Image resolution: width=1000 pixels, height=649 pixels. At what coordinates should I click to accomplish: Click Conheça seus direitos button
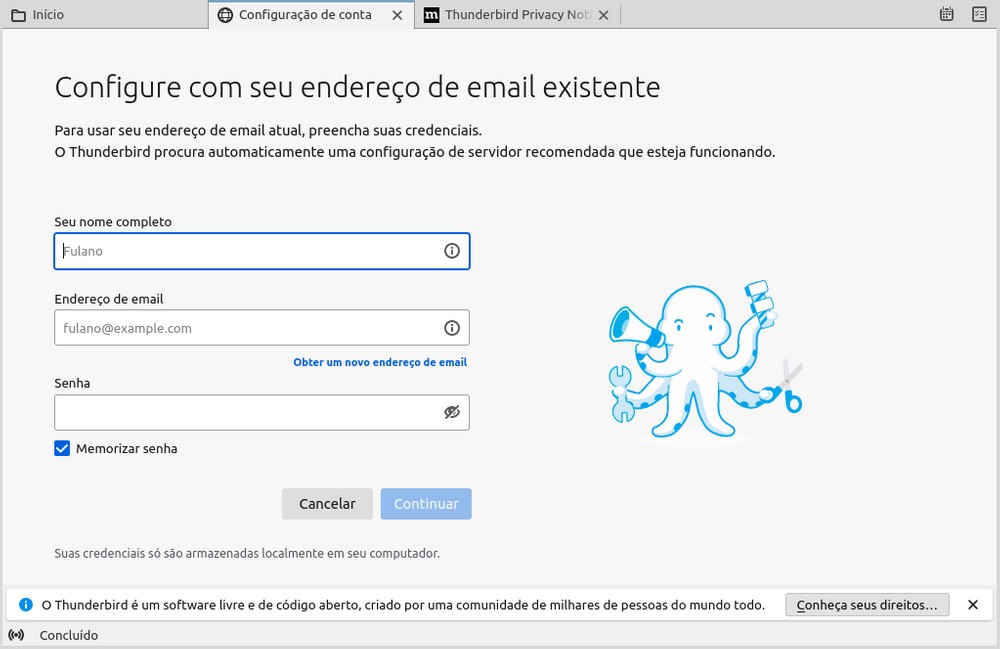[867, 604]
